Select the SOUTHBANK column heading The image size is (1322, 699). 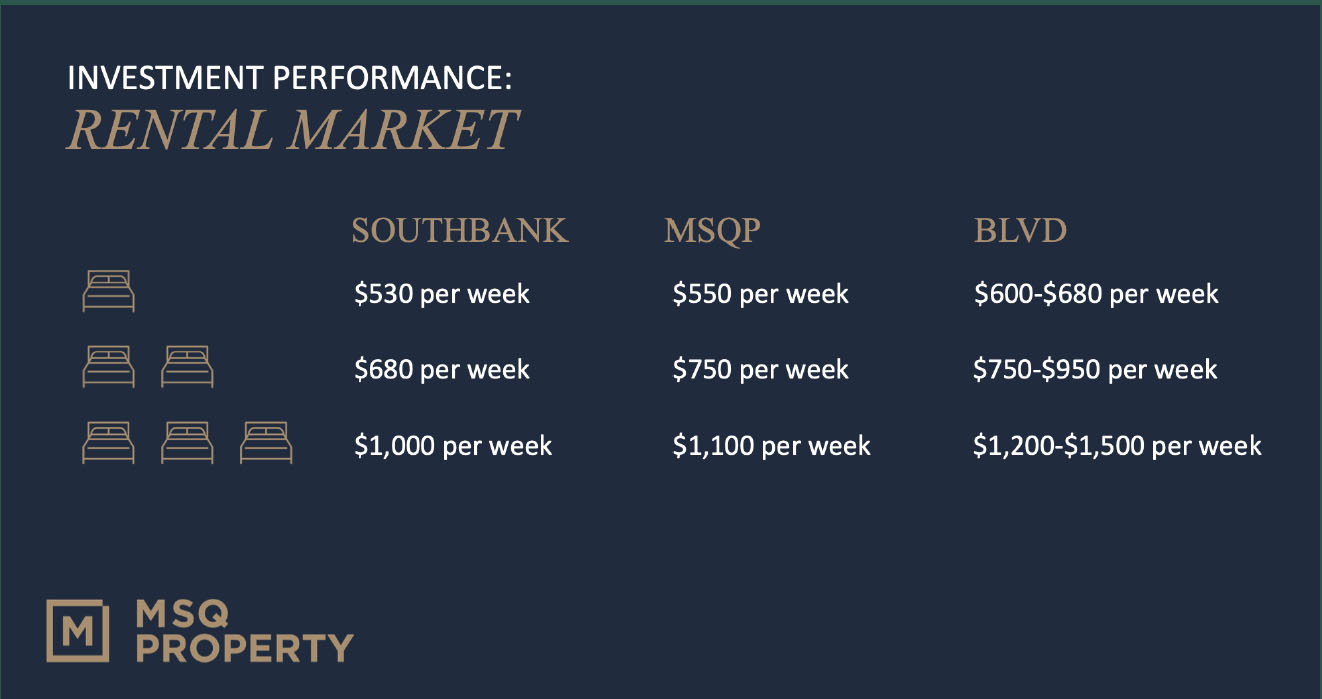click(460, 231)
